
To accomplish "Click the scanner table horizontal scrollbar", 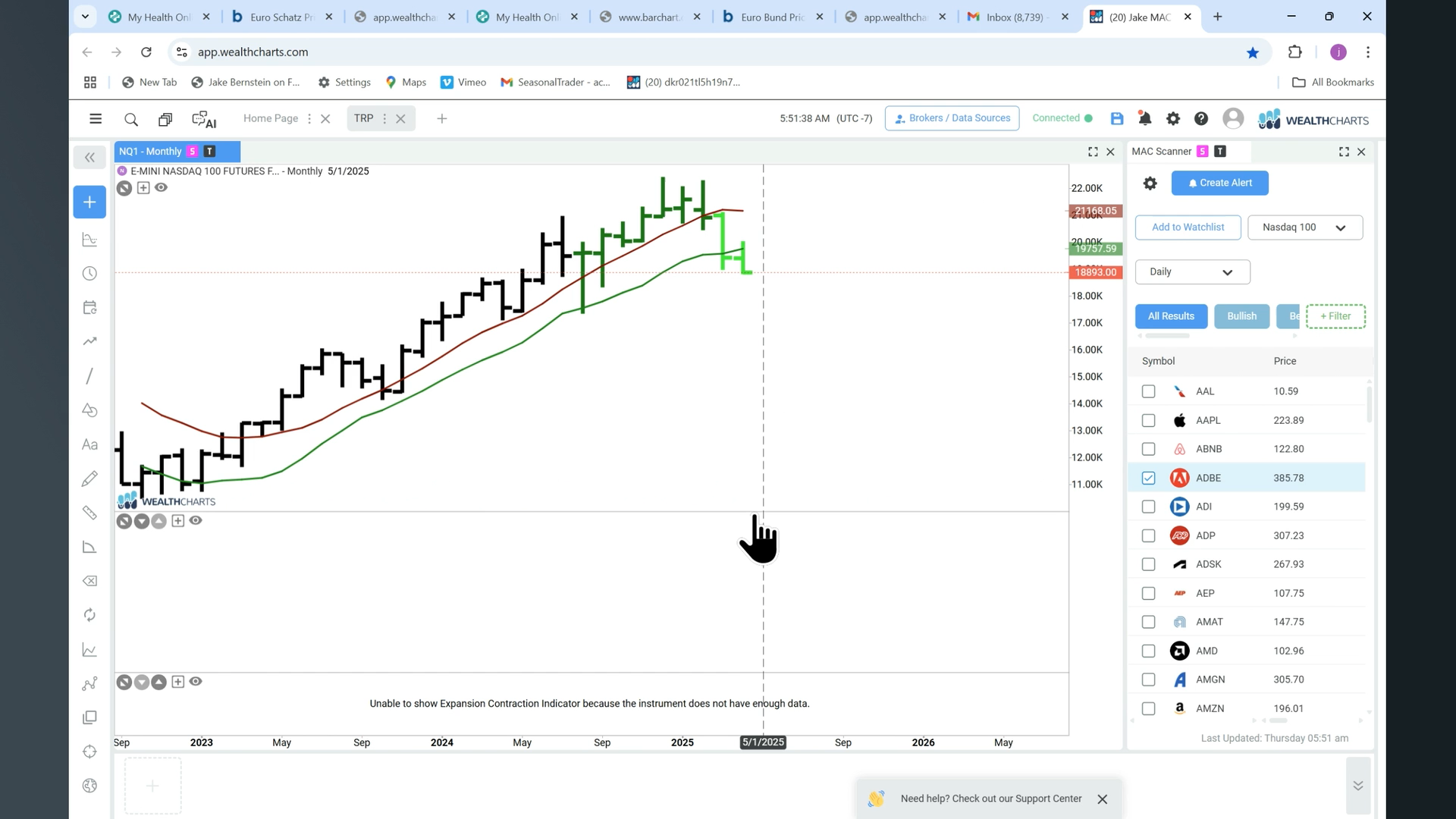I will 1279,720.
